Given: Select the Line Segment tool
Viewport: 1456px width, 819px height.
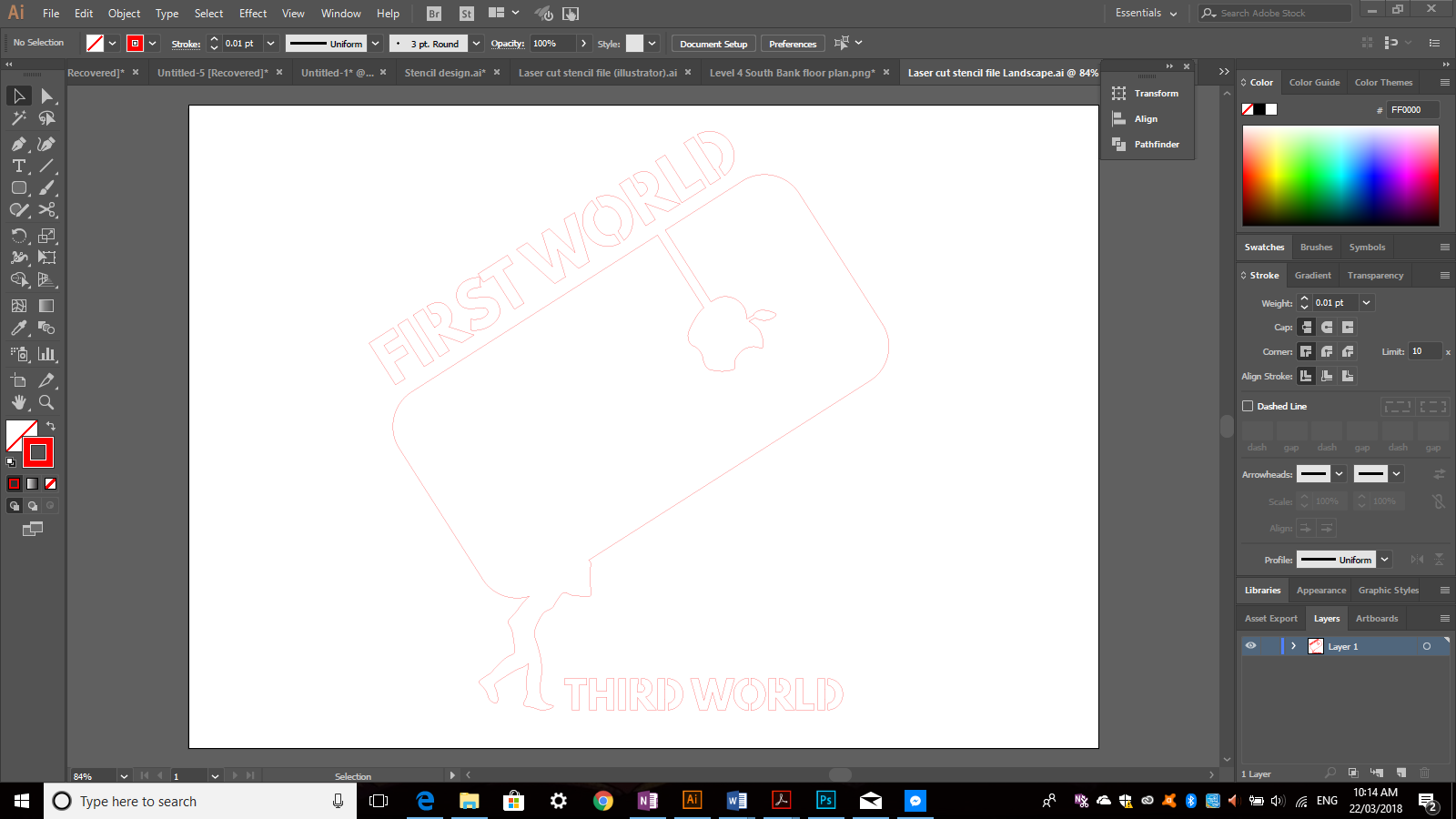Looking at the screenshot, I should pos(47,166).
